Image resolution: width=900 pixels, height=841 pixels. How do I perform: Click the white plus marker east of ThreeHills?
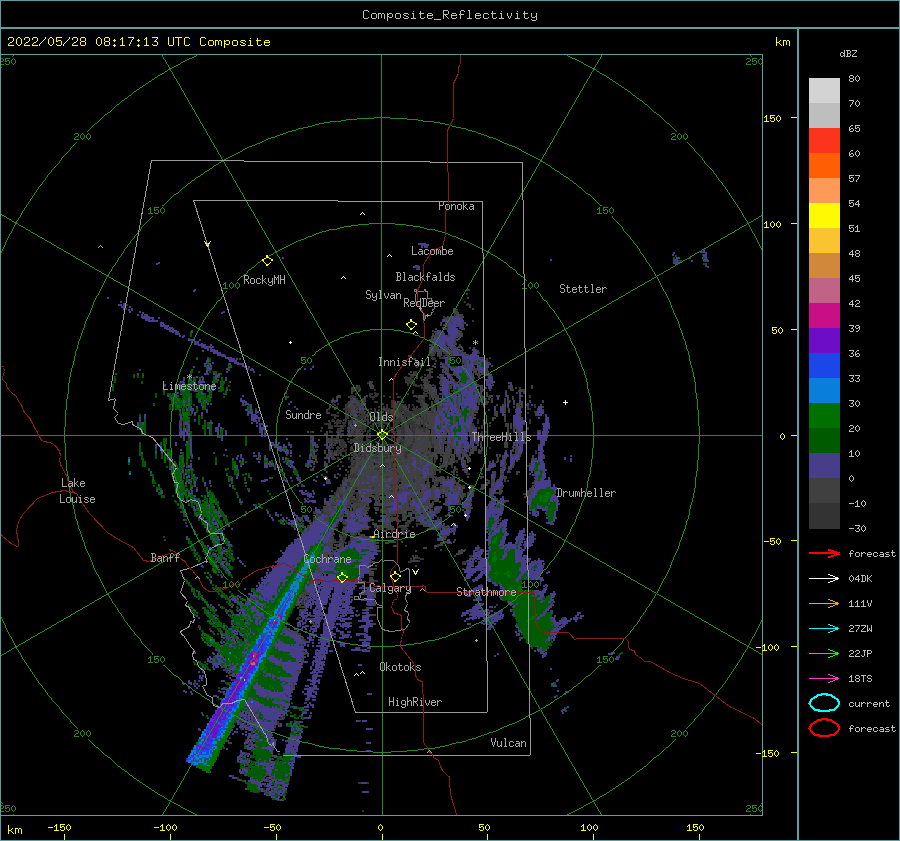pos(565,402)
